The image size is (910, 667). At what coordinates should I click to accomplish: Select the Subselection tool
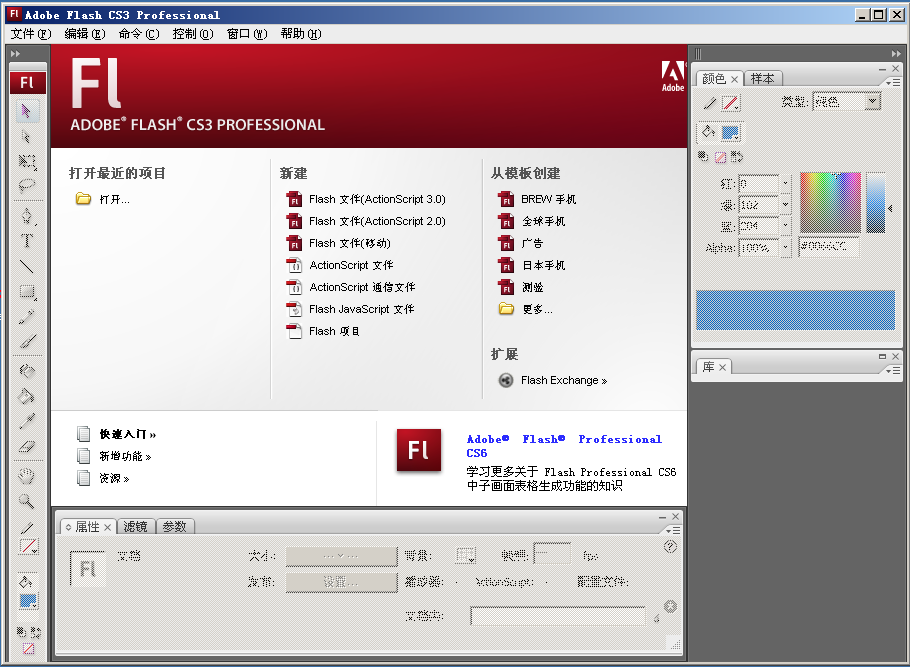coord(27,134)
